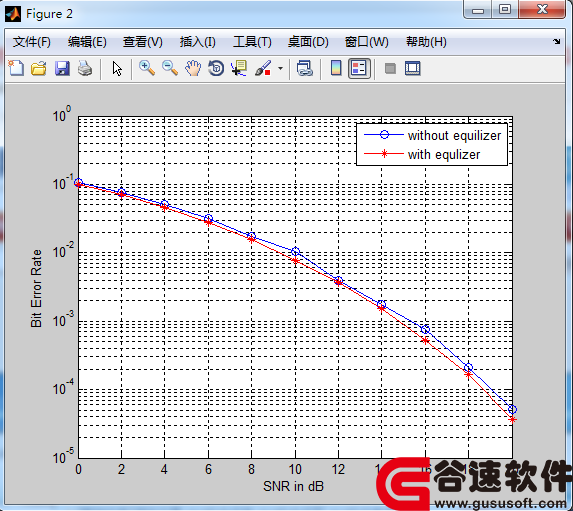
Task: Select the Zoom In magnifier tool
Action: [x=147, y=68]
